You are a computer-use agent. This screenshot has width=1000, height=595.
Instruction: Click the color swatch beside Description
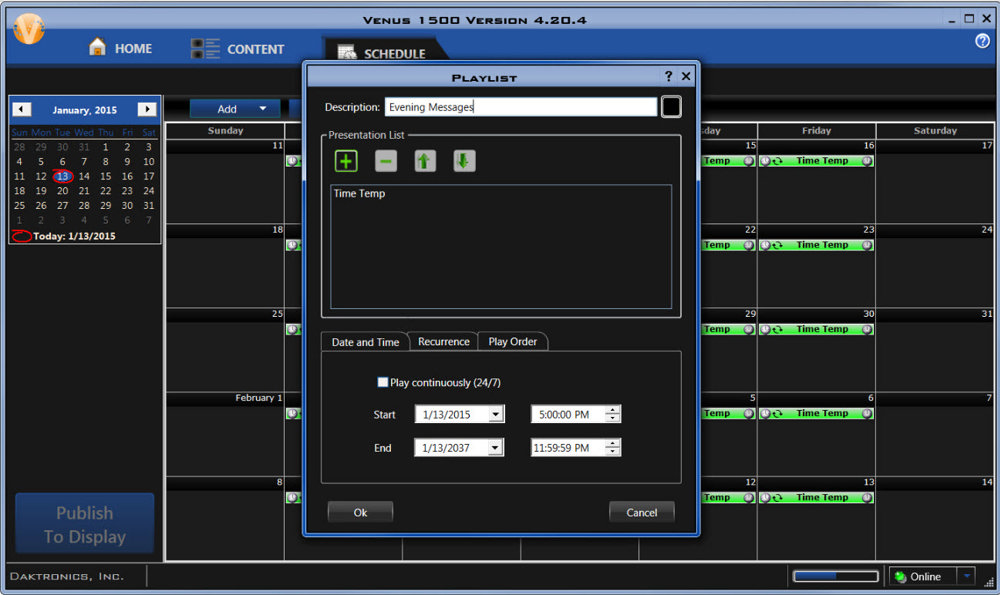tap(671, 107)
